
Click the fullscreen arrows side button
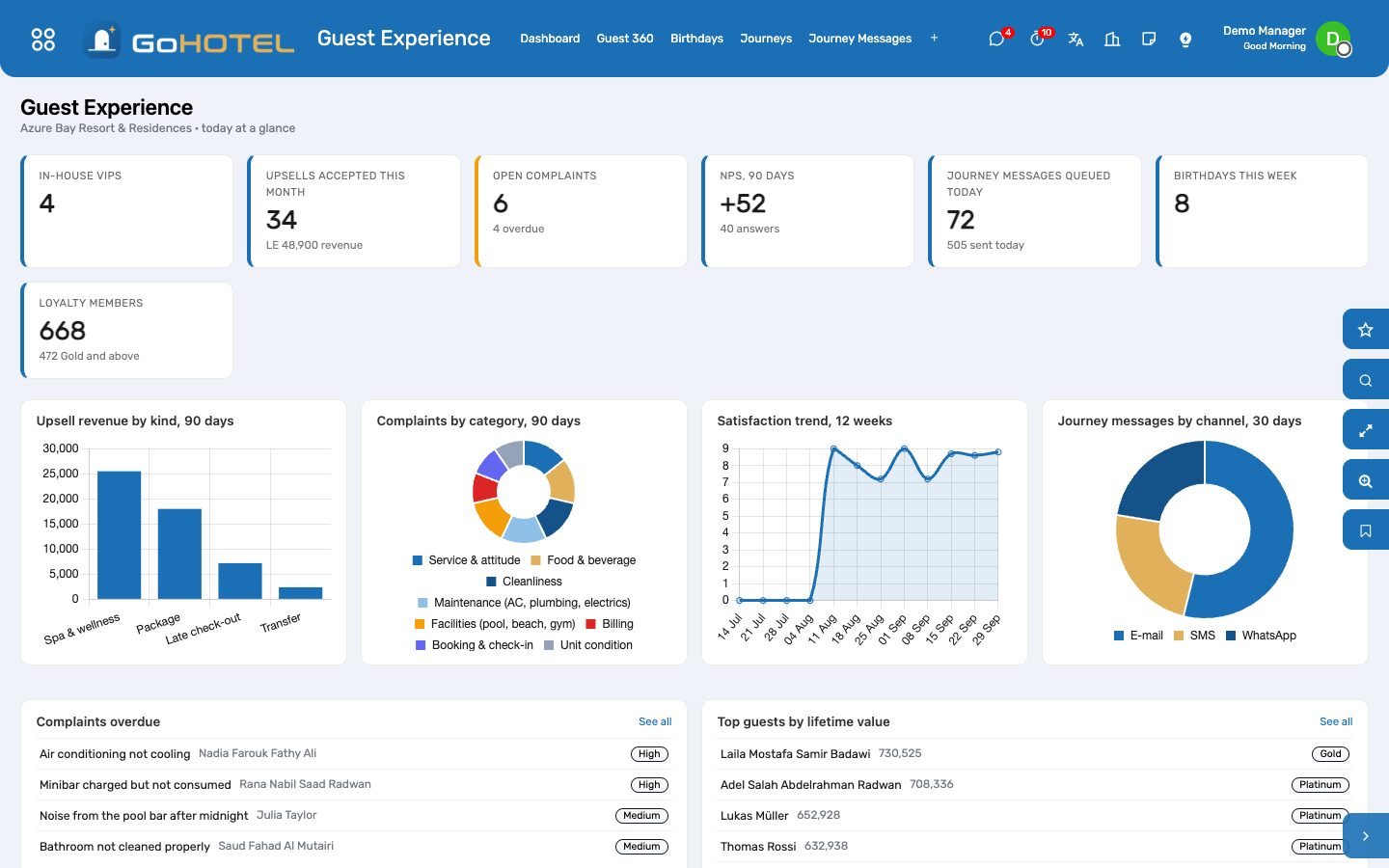click(x=1366, y=430)
